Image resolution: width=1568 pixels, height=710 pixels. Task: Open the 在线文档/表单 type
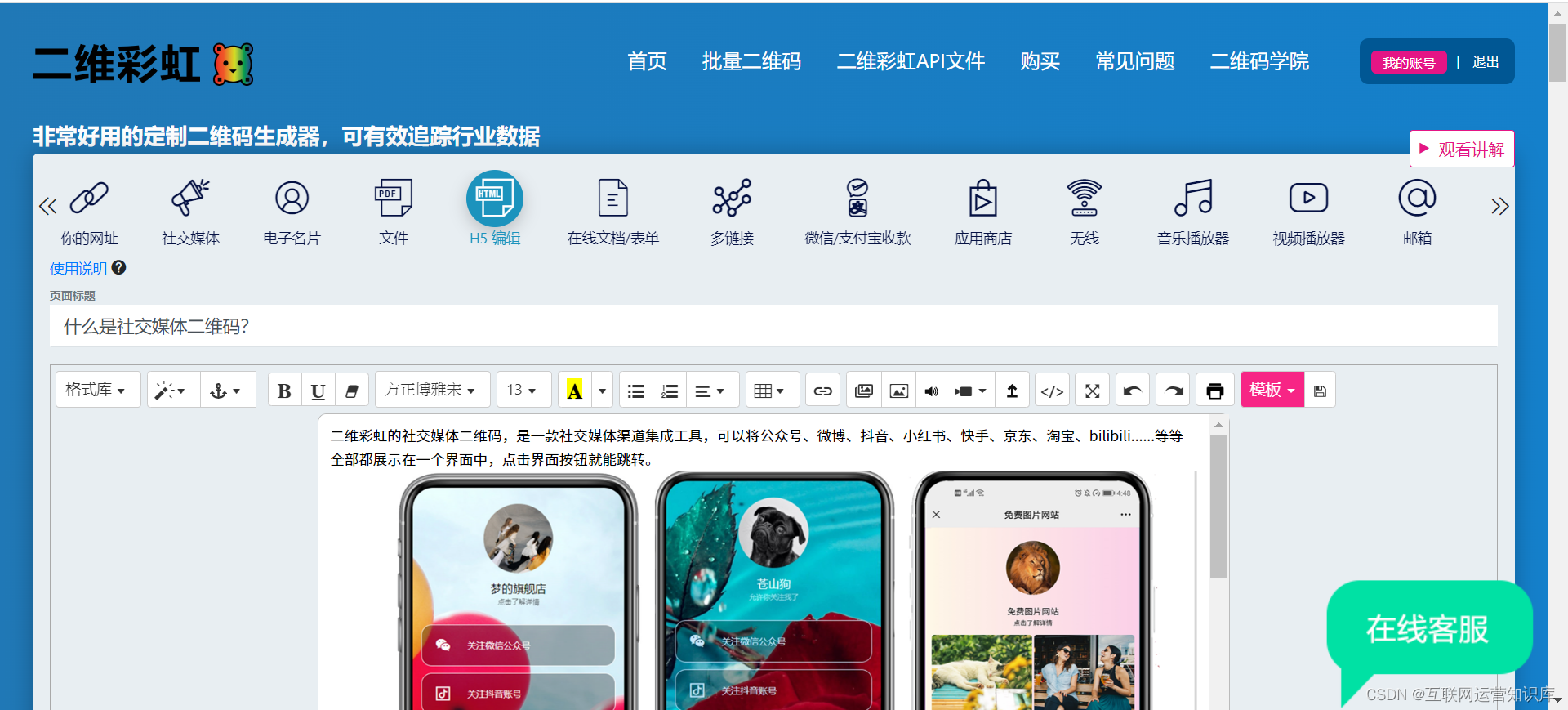(612, 212)
